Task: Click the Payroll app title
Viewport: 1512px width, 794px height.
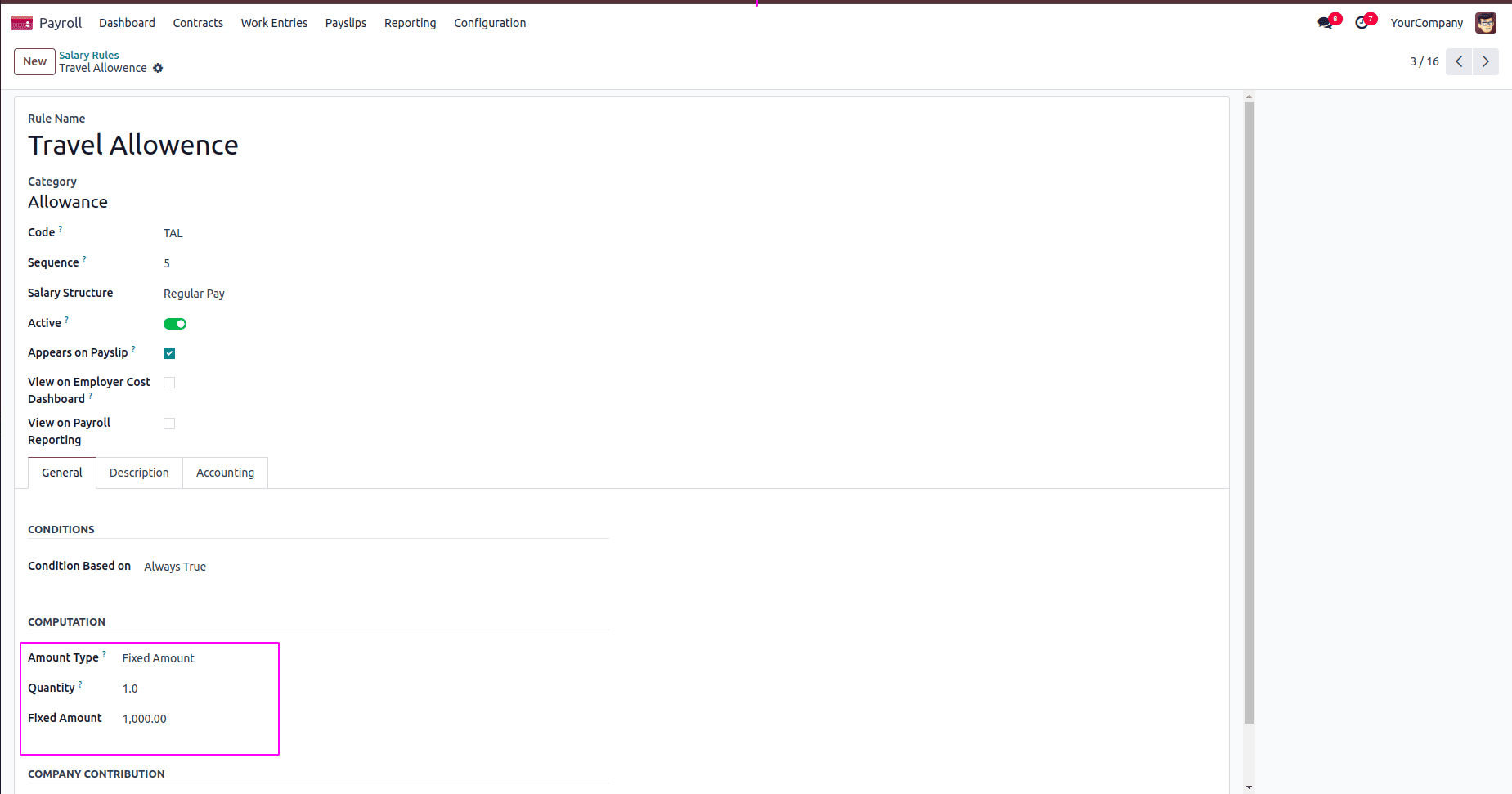Action: [x=61, y=23]
